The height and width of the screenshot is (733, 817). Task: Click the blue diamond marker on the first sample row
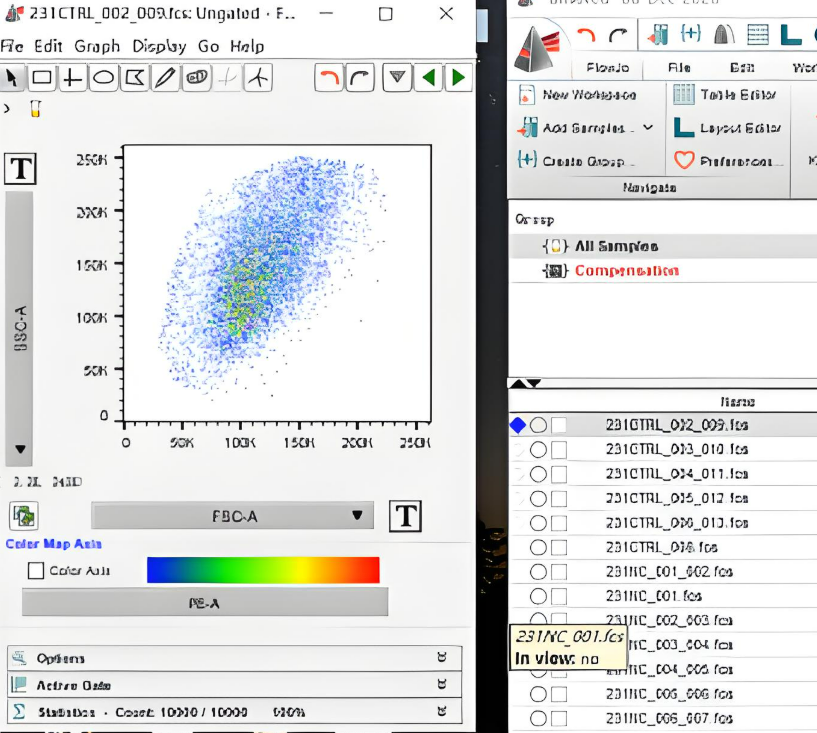(518, 425)
